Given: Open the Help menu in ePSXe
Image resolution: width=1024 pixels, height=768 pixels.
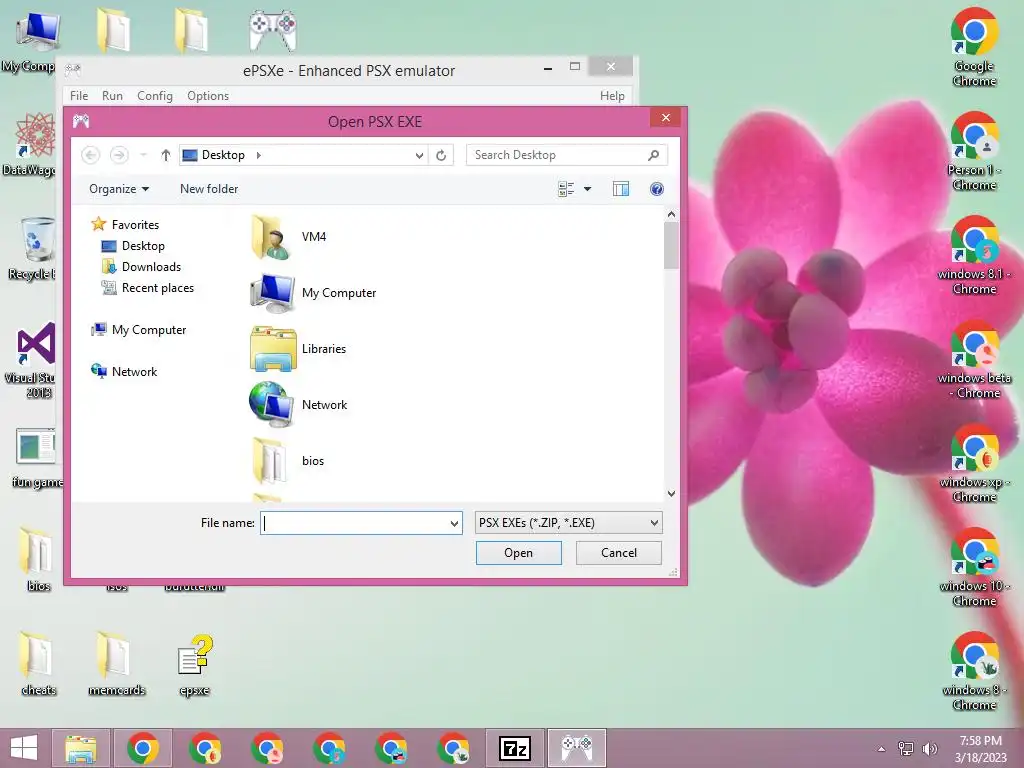Looking at the screenshot, I should click(x=612, y=96).
